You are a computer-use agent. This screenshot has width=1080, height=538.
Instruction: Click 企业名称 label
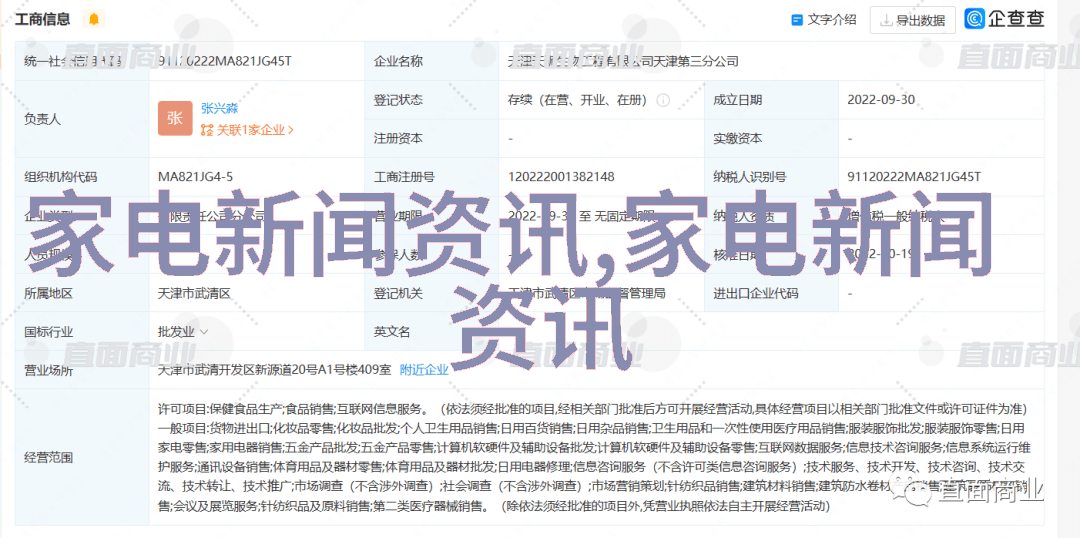[x=398, y=61]
